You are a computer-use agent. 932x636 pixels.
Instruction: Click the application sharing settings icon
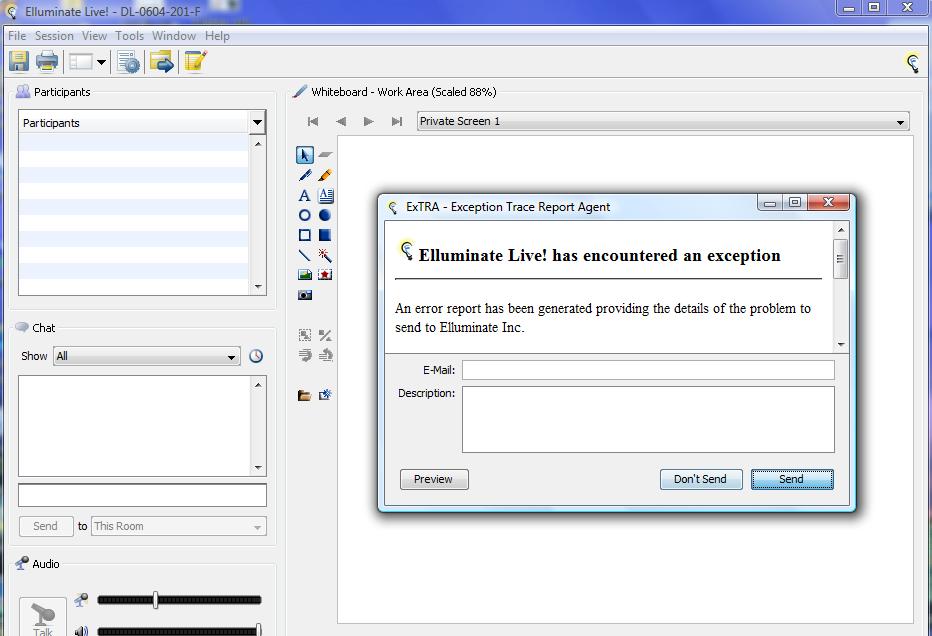[128, 62]
